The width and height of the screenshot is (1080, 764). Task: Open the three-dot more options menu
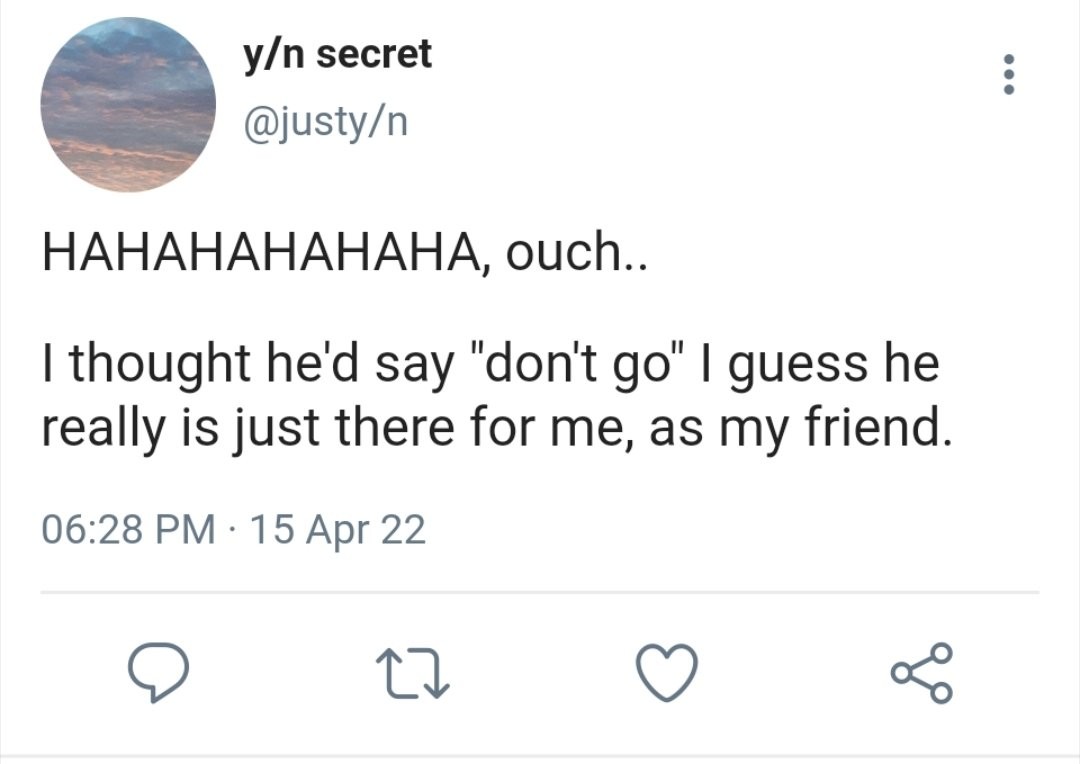point(1009,75)
